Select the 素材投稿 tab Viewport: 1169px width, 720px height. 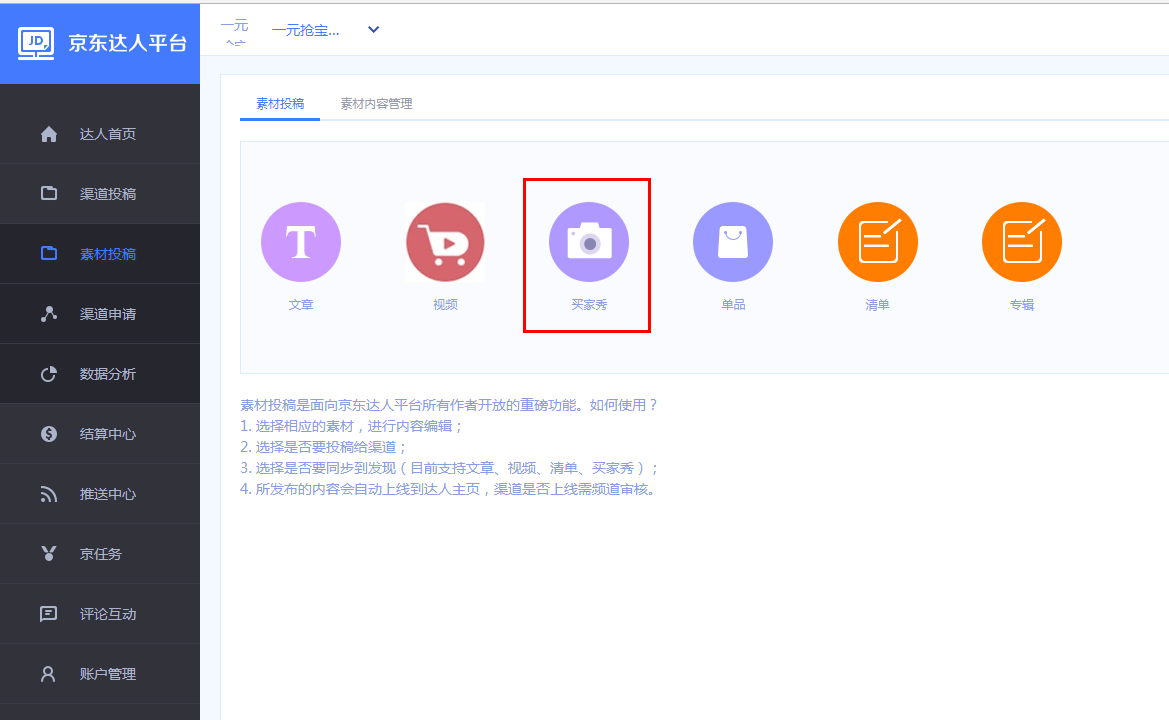(x=280, y=104)
